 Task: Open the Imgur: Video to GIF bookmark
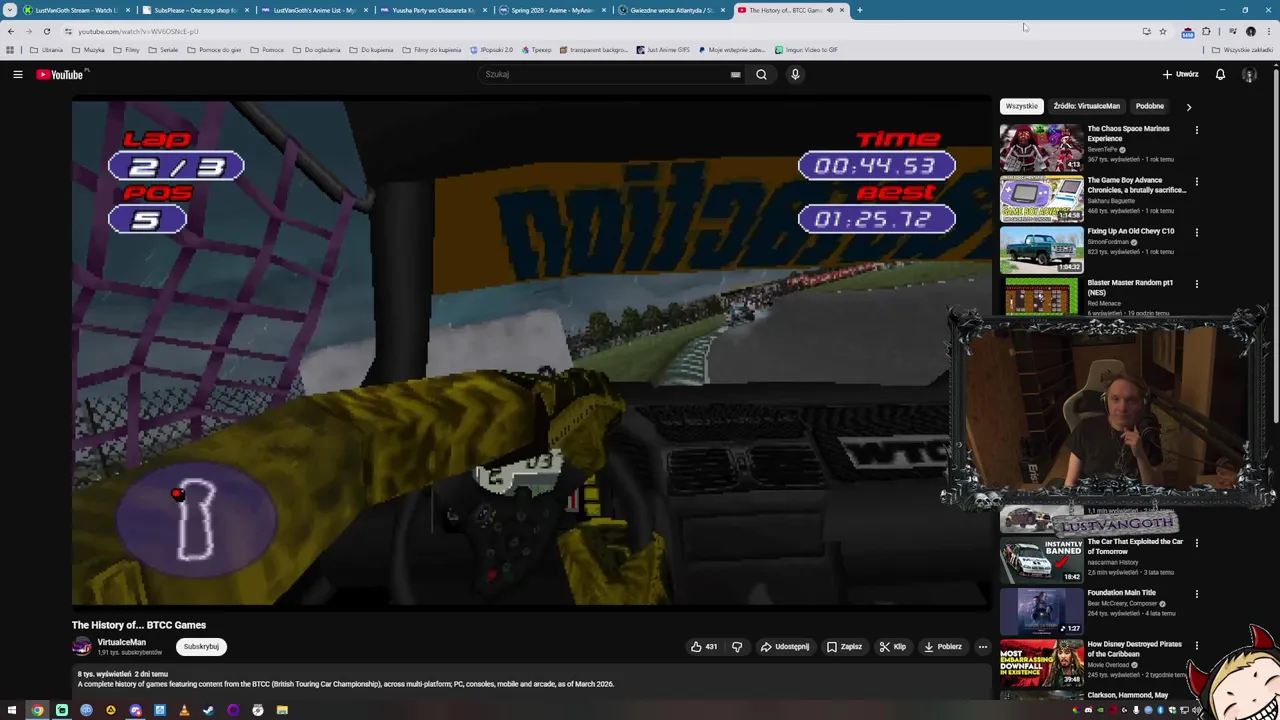[806, 49]
